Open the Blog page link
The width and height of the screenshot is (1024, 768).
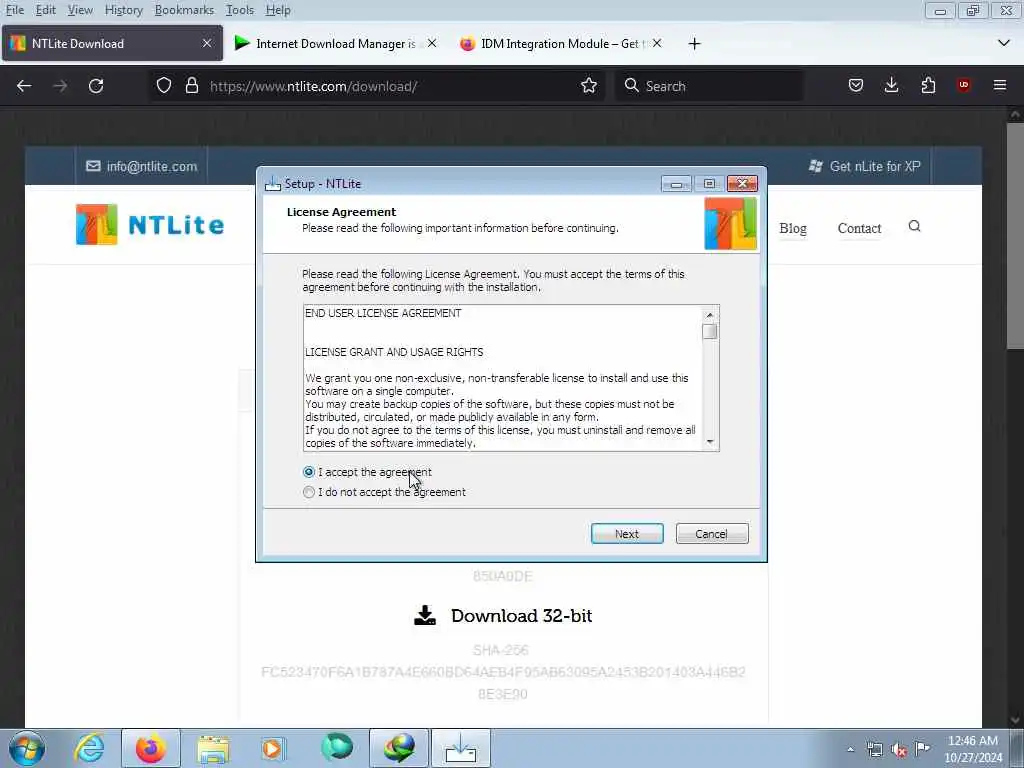[x=793, y=229]
